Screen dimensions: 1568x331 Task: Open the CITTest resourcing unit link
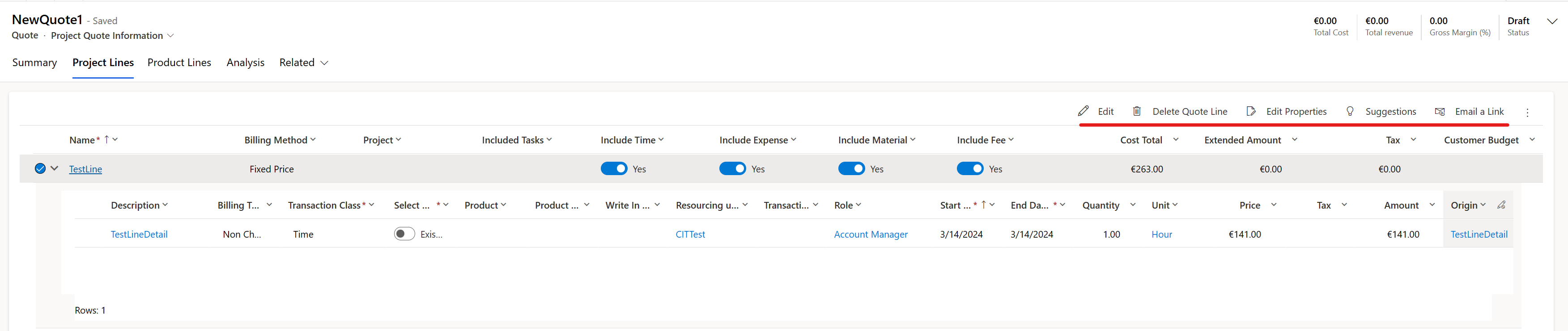pyautogui.click(x=690, y=235)
